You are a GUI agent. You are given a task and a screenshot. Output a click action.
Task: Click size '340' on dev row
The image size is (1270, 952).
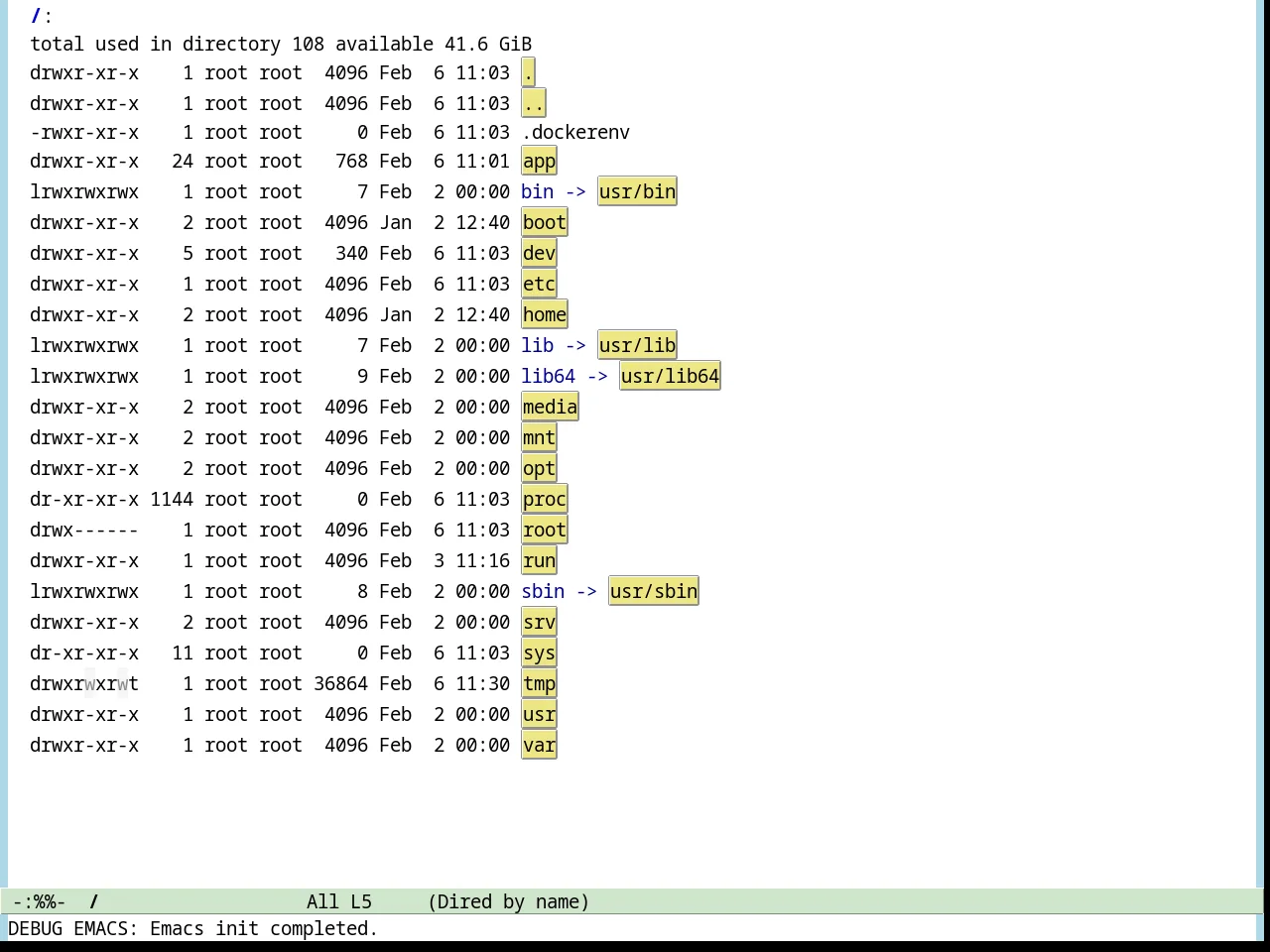click(x=352, y=254)
